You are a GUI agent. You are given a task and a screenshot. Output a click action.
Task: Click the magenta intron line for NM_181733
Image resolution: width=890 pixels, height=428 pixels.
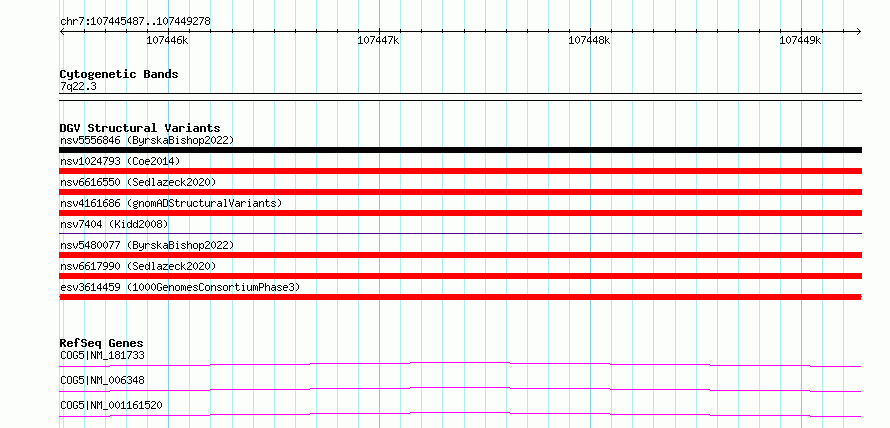tap(460, 364)
